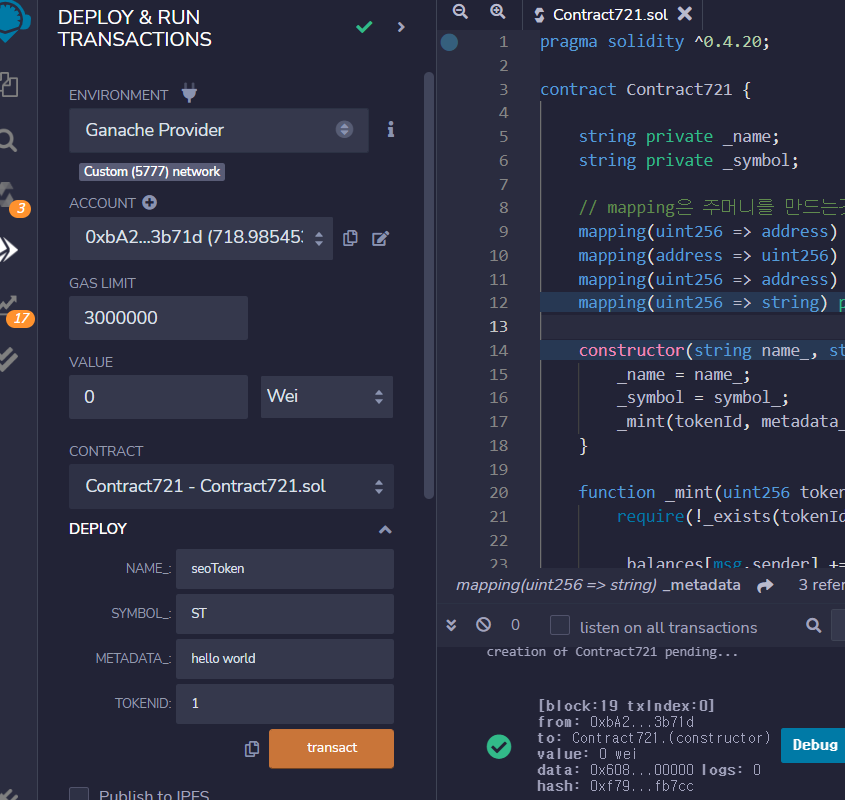Click '_name = name_;' code line
The height and width of the screenshot is (800, 845).
click(x=683, y=375)
